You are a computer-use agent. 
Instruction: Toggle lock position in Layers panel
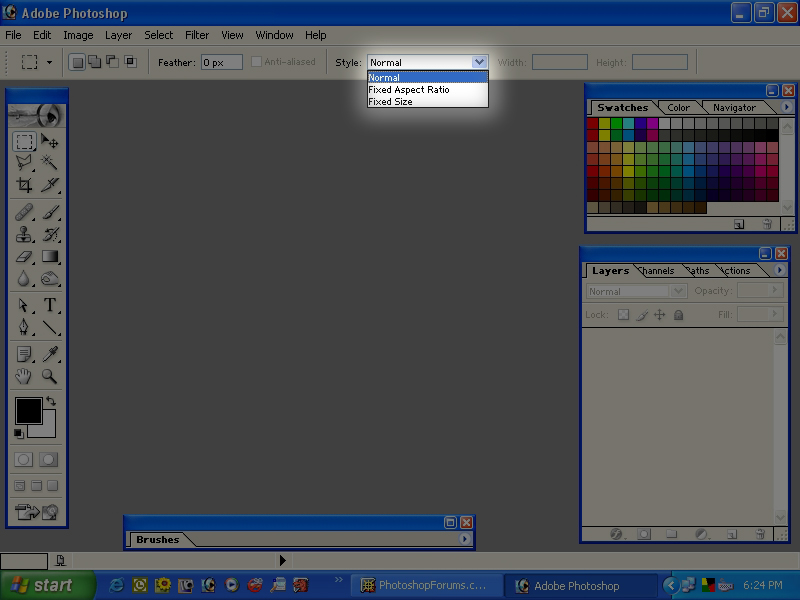[660, 315]
